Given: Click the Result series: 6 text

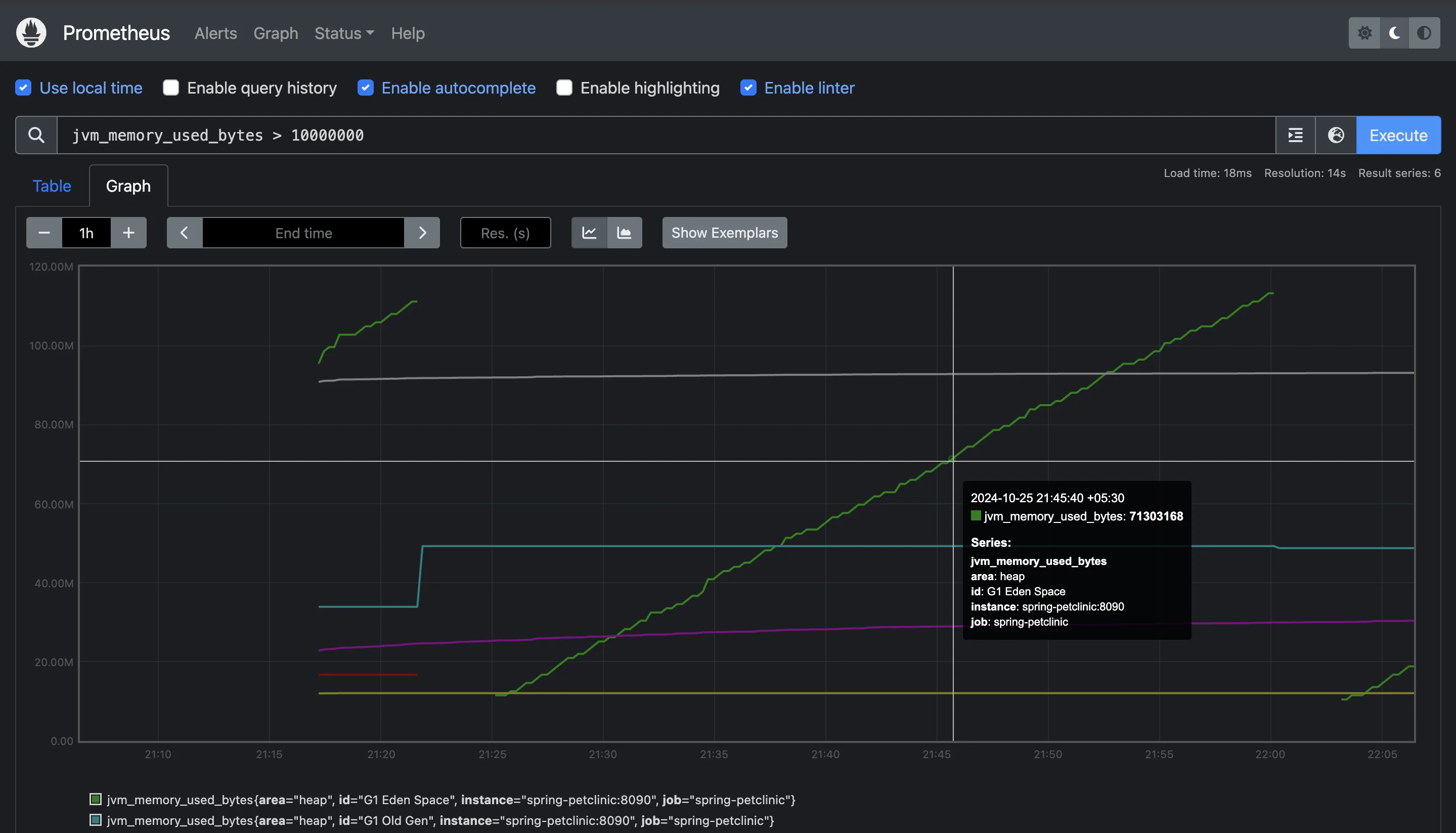Looking at the screenshot, I should click(x=1399, y=173).
